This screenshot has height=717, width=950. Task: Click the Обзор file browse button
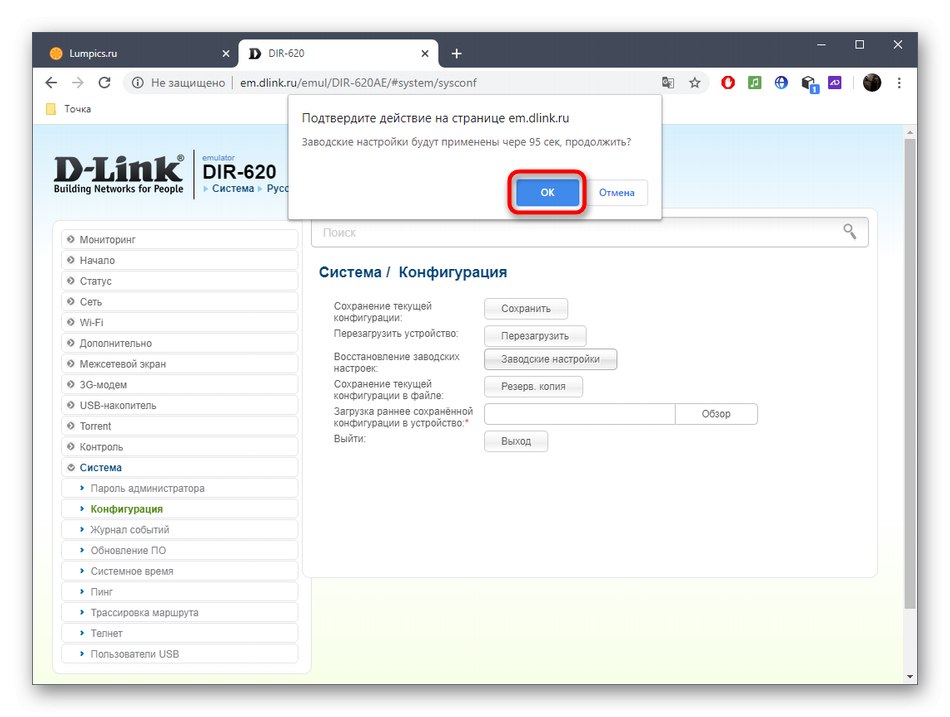click(716, 414)
